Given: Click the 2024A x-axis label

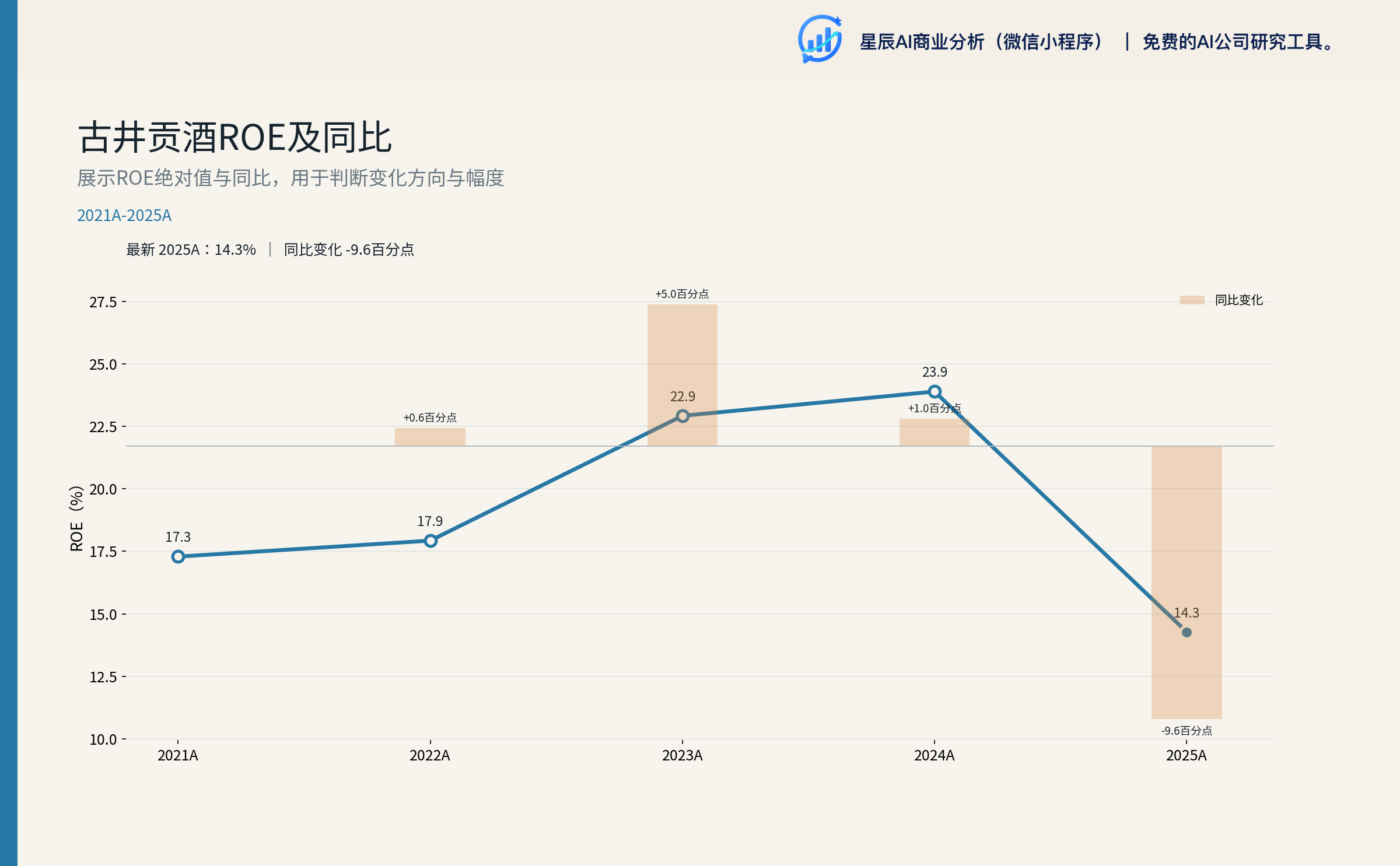Looking at the screenshot, I should (x=935, y=756).
